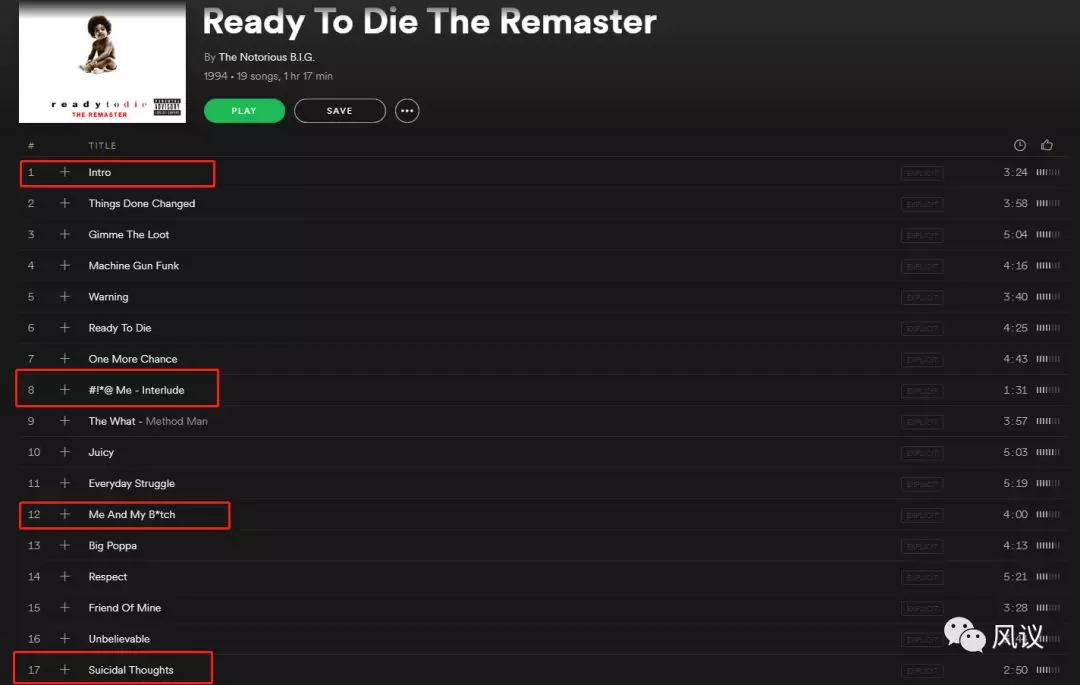Screen dimensions: 1080x685
Task: Open the three-dots more options button
Action: (407, 111)
